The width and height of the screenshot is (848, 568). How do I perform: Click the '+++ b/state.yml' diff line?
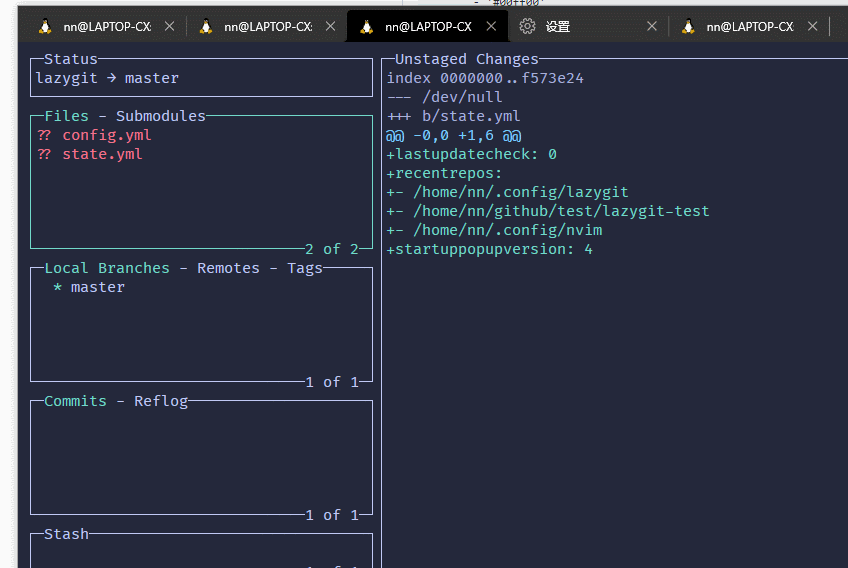tap(453, 116)
